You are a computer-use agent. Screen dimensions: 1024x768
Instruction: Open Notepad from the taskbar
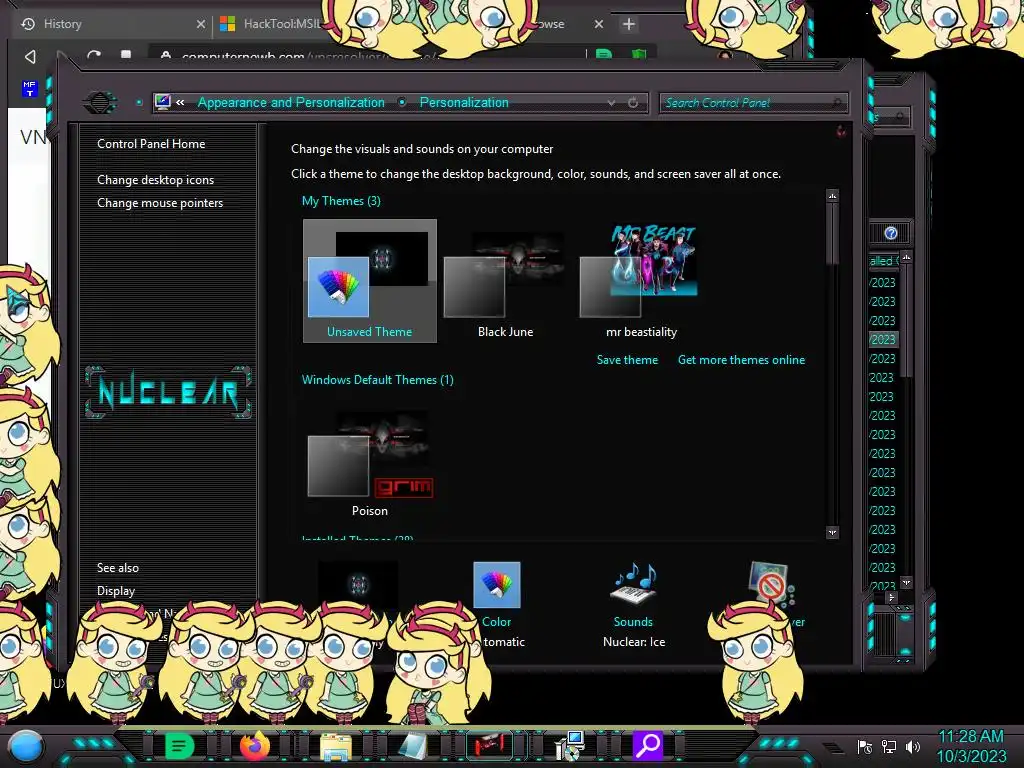click(x=413, y=746)
